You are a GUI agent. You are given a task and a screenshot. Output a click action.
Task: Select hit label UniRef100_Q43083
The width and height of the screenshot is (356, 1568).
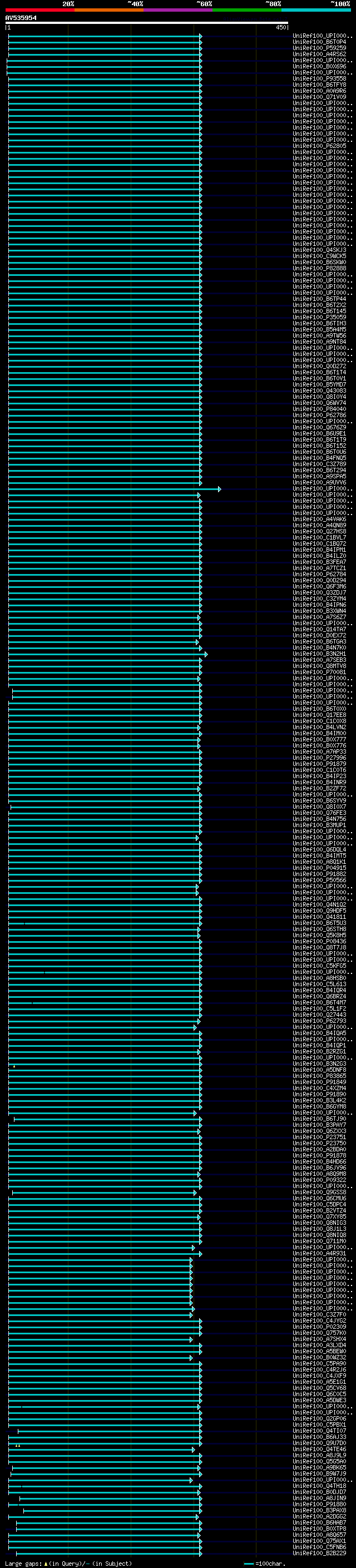[319, 391]
